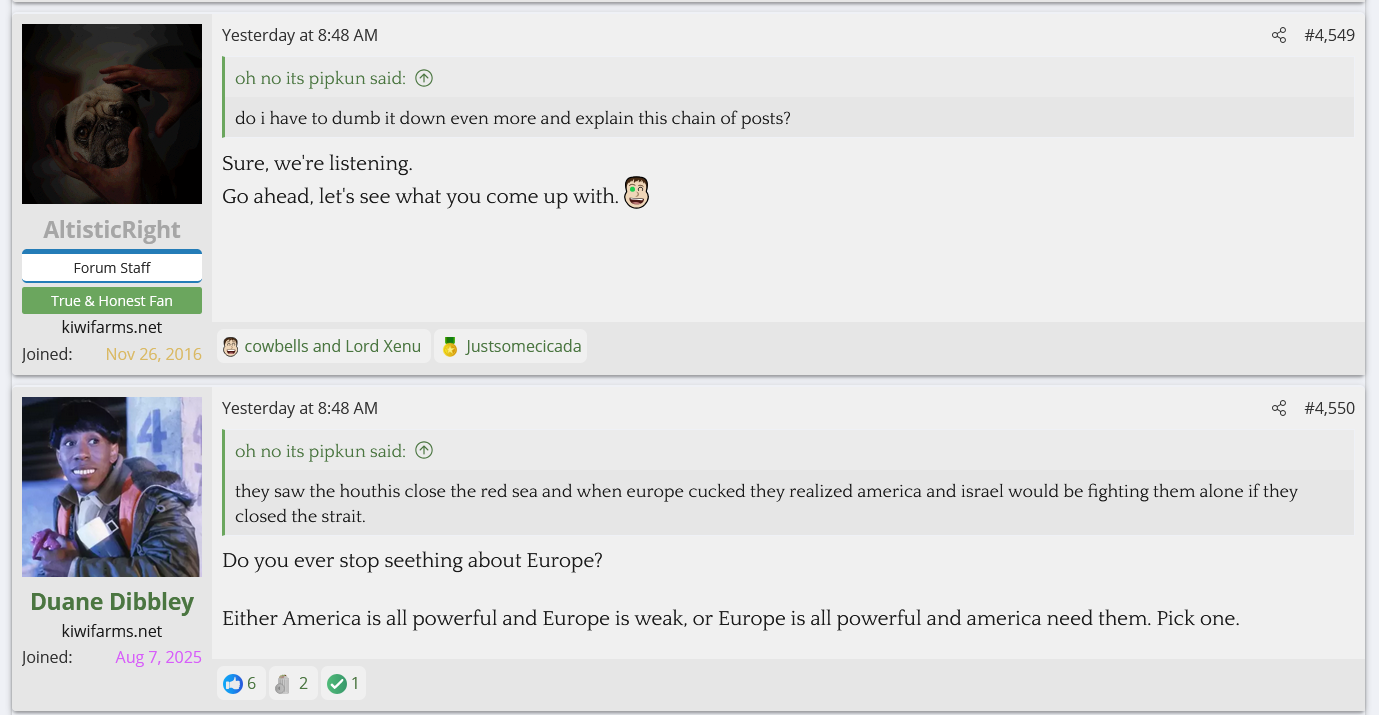Click the blue thumbs-up Like reaction
1379x715 pixels.
click(x=234, y=684)
